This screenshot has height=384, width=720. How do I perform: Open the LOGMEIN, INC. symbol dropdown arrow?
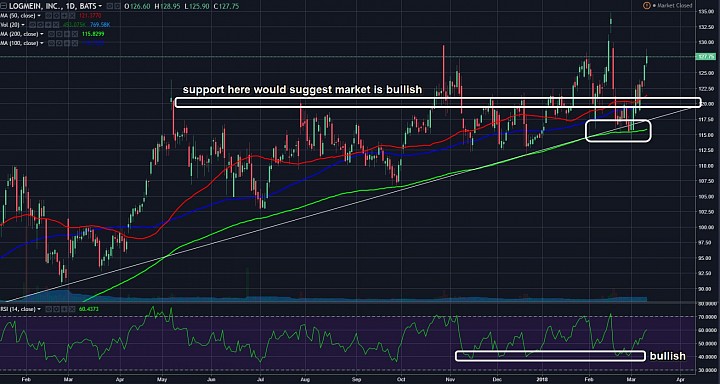(x=100, y=6)
